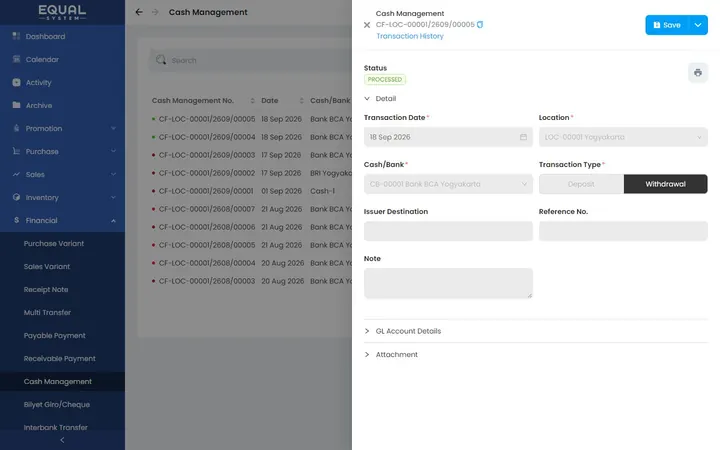The image size is (720, 450).
Task: Open the Cash/Bank dropdown
Action: click(x=448, y=184)
